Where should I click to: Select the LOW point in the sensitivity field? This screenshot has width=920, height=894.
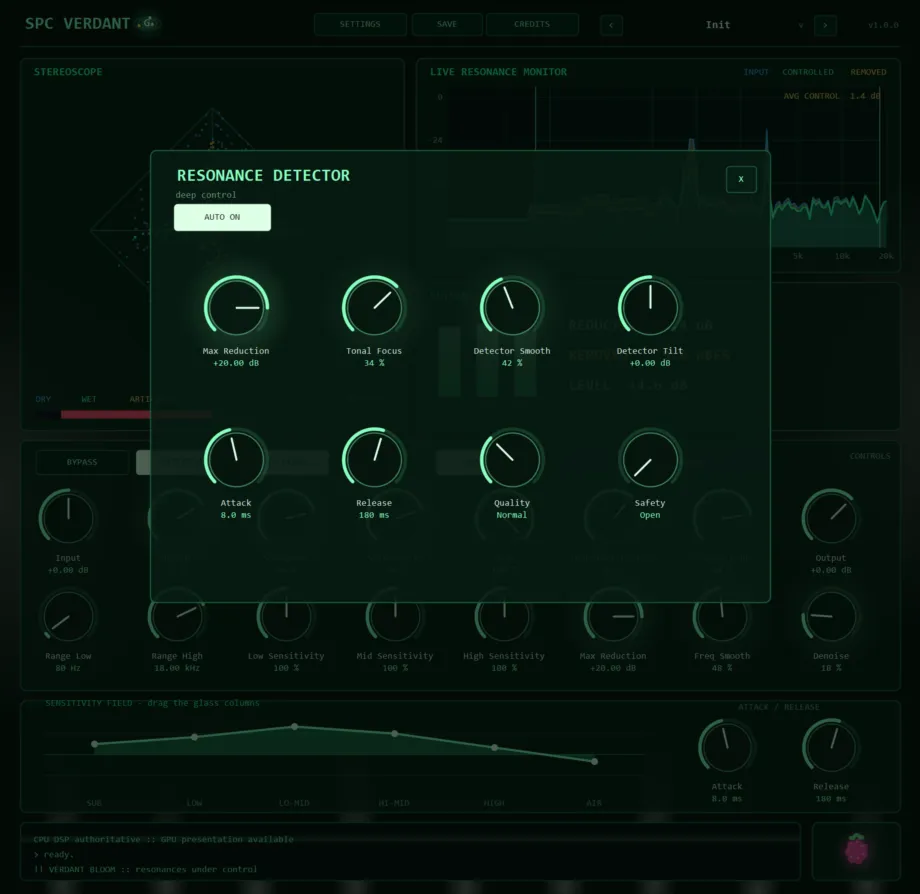[195, 737]
